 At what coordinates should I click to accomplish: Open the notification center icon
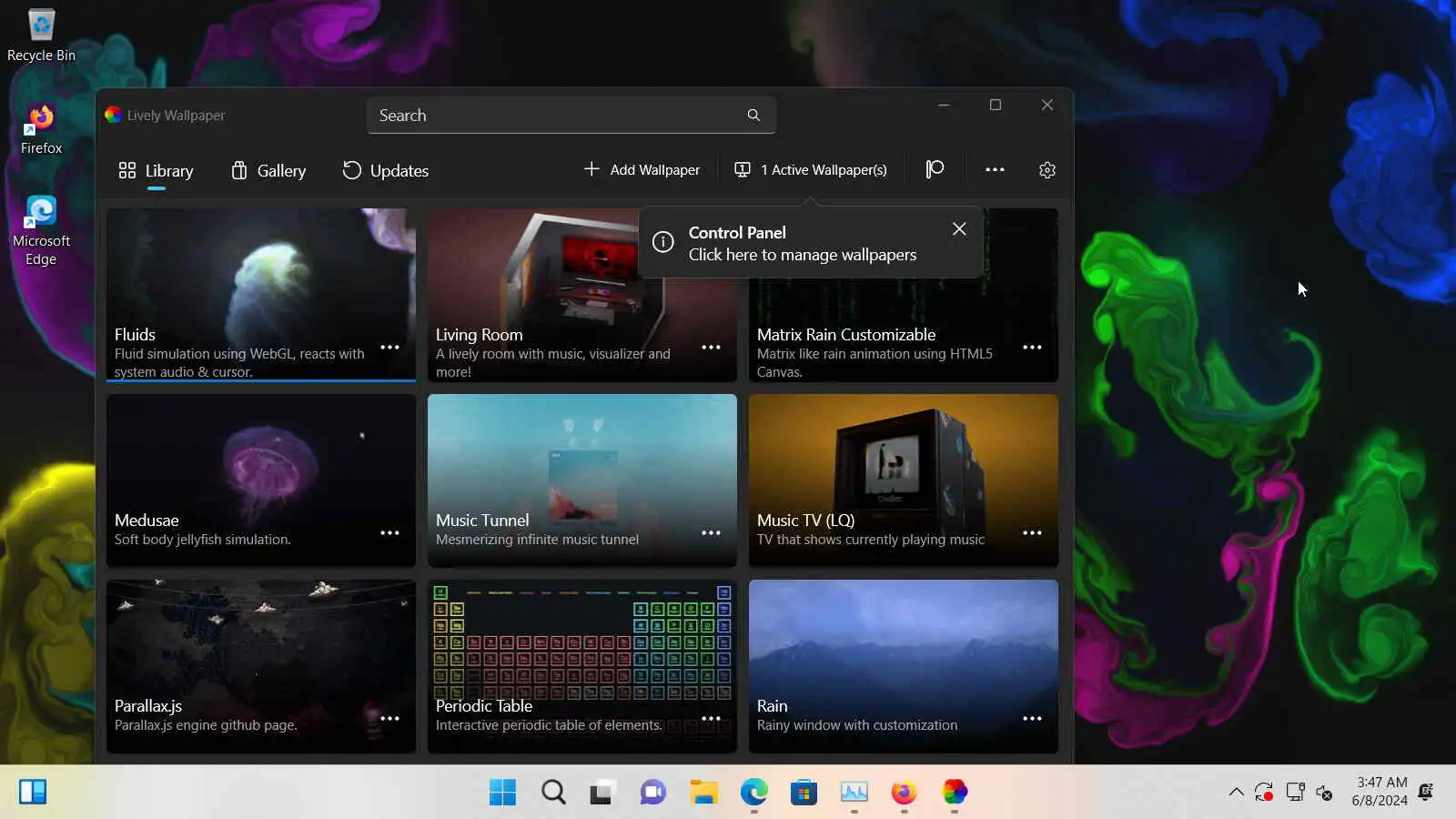1426,792
